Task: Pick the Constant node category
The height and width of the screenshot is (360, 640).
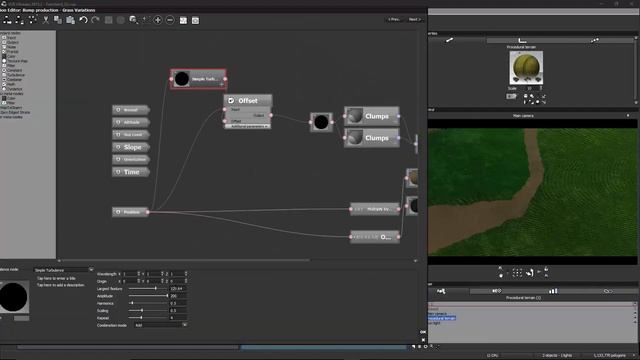Action: pyautogui.click(x=12, y=70)
